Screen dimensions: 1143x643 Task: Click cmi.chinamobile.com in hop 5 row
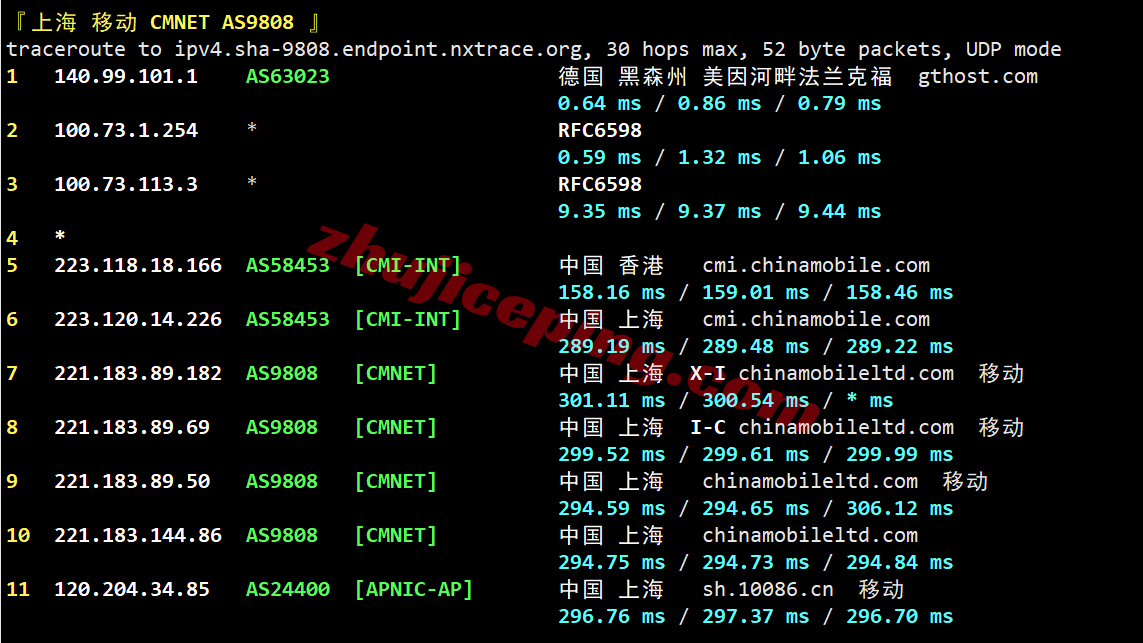coord(816,265)
